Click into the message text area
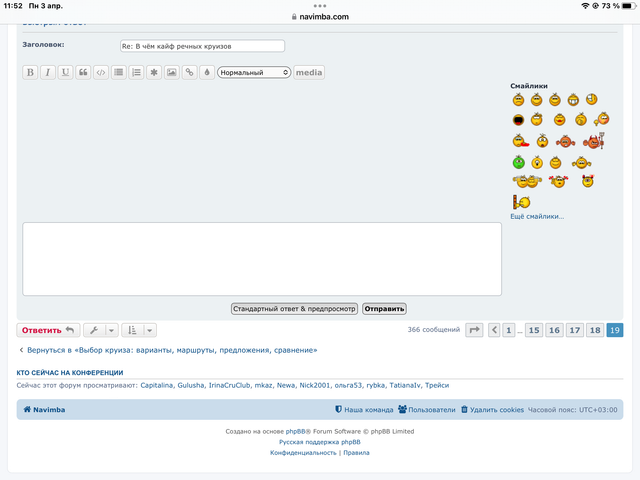 [x=262, y=259]
